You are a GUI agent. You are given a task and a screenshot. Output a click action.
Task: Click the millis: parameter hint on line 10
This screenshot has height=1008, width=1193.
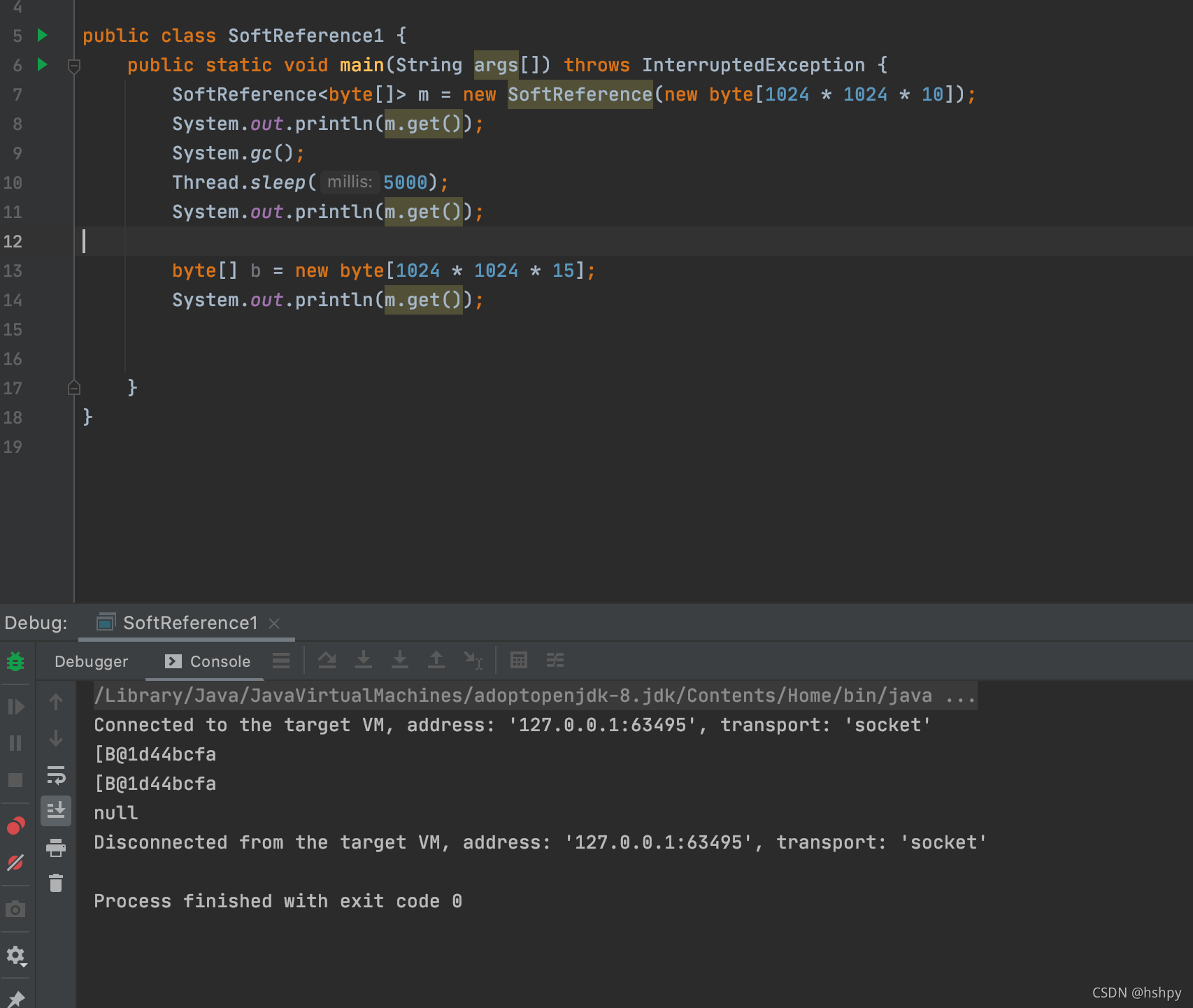(x=350, y=182)
